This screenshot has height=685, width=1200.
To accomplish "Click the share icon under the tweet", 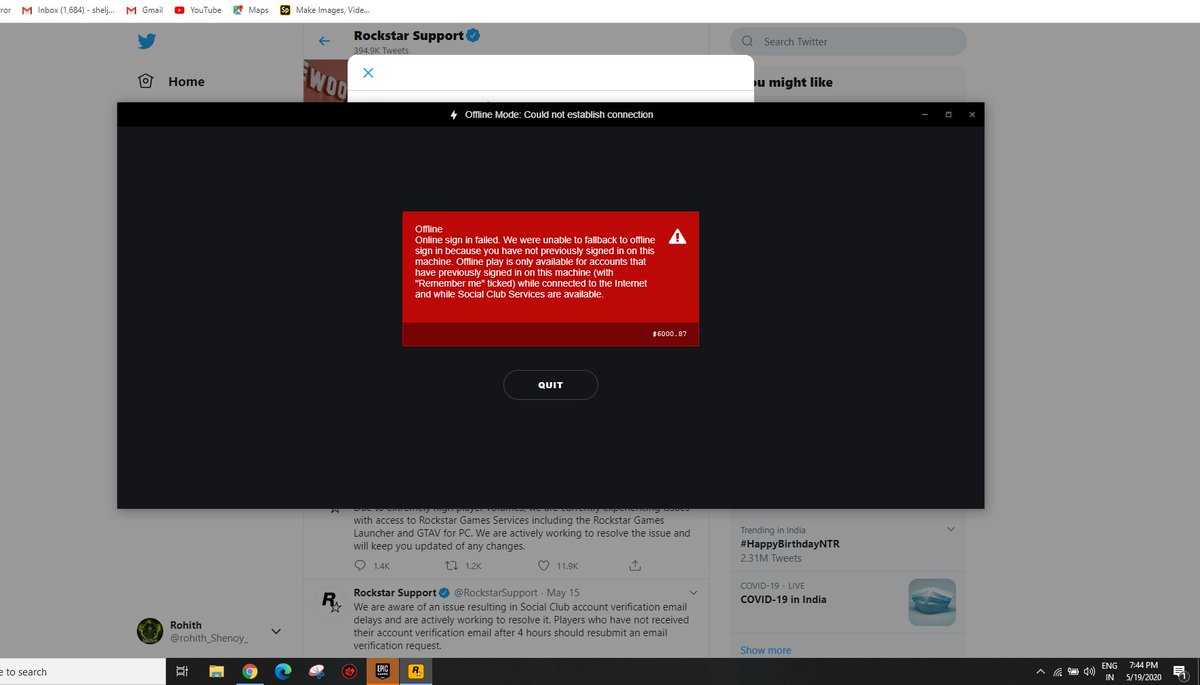I will coord(634,565).
